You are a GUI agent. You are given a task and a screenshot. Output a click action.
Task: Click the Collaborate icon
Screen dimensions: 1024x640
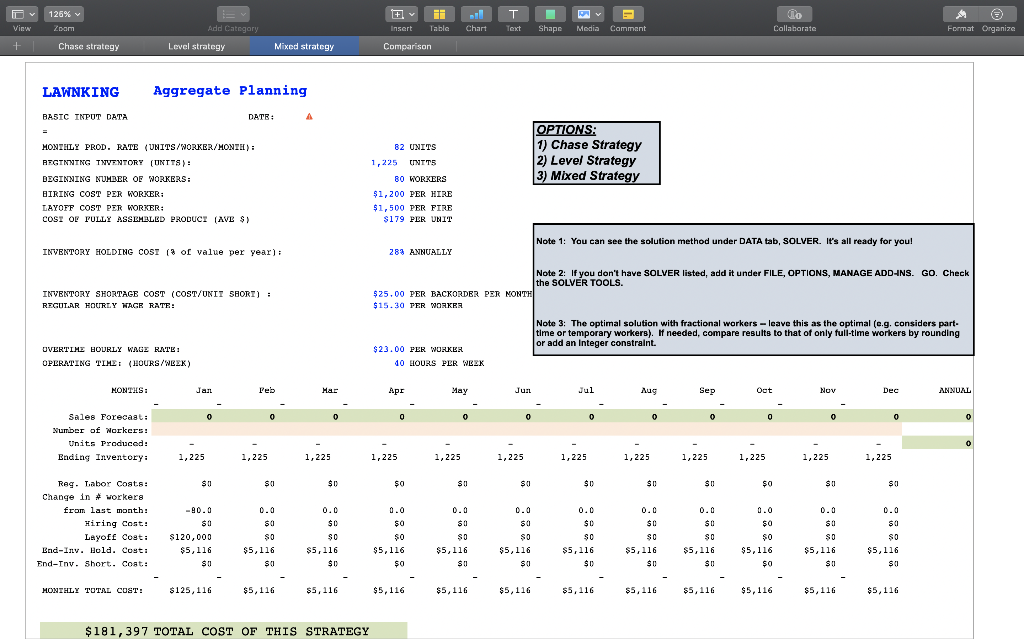[795, 14]
